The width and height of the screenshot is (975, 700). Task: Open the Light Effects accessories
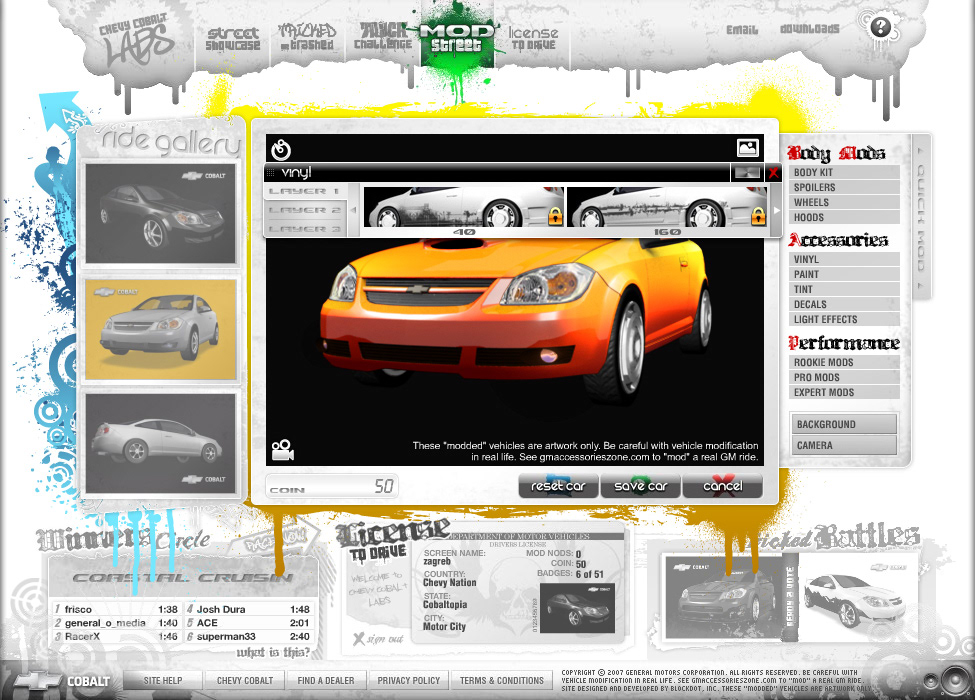[844, 319]
